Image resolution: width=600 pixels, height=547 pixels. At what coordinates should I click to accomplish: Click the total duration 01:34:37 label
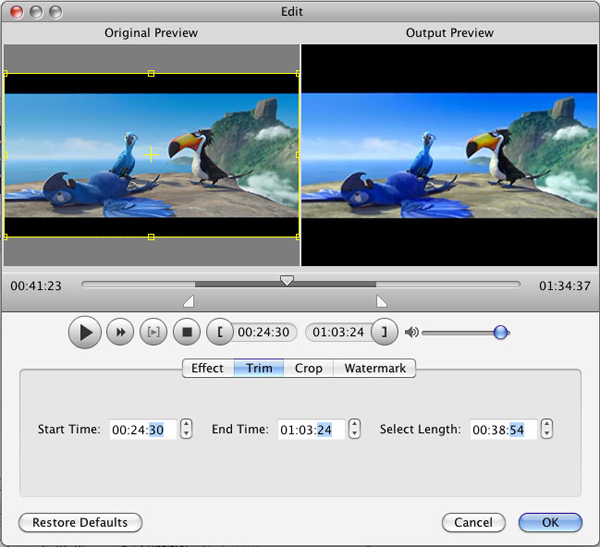point(565,286)
